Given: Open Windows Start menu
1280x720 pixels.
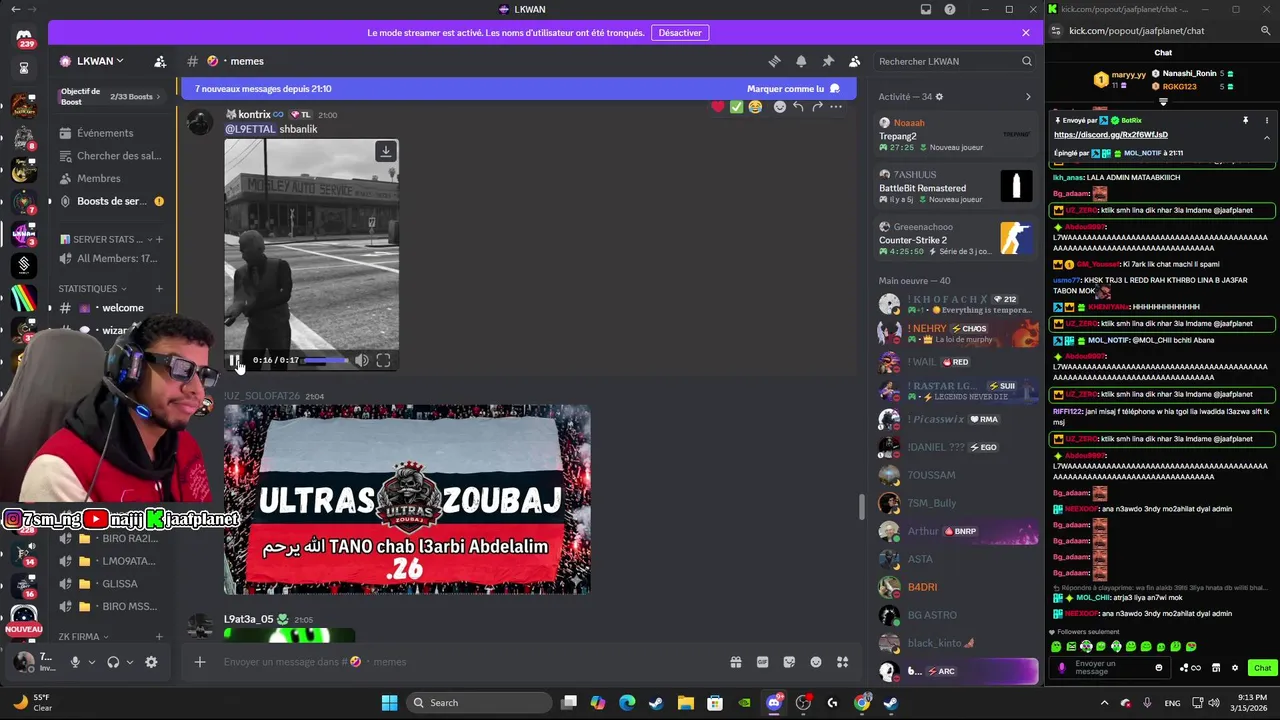Looking at the screenshot, I should coord(389,703).
